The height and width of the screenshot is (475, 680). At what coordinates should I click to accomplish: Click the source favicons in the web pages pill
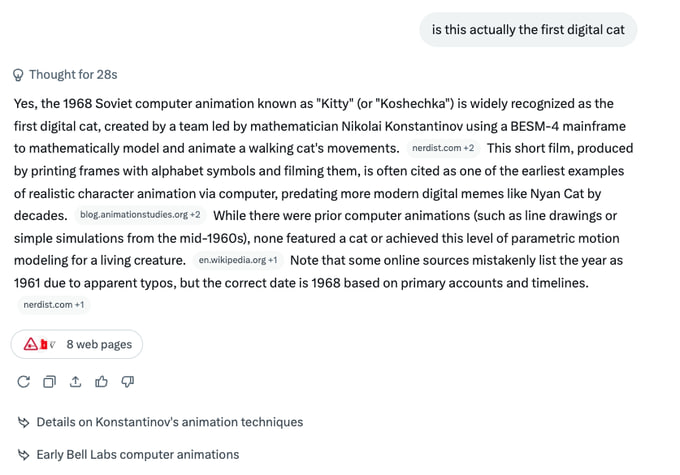pyautogui.click(x=38, y=344)
